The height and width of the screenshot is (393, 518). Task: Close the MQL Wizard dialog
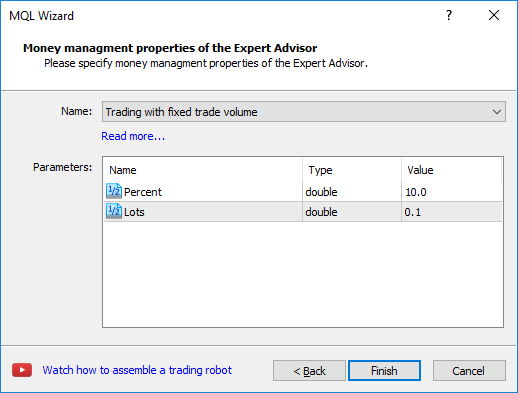(494, 15)
